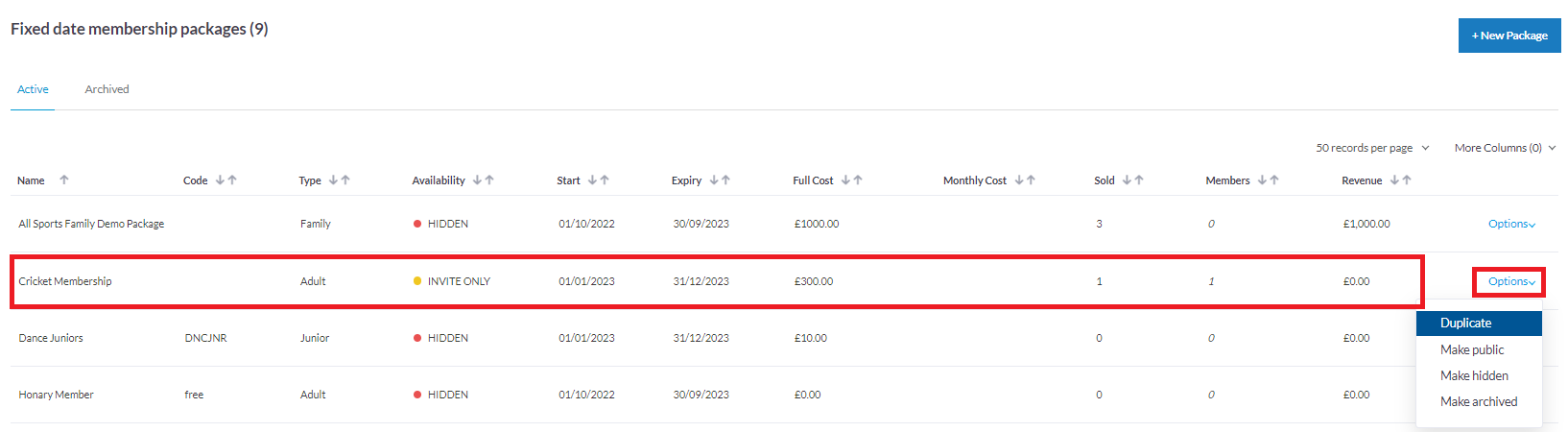Open Options for All Sports Family package
Image resolution: width=1568 pixels, height=432 pixels.
point(1511,224)
